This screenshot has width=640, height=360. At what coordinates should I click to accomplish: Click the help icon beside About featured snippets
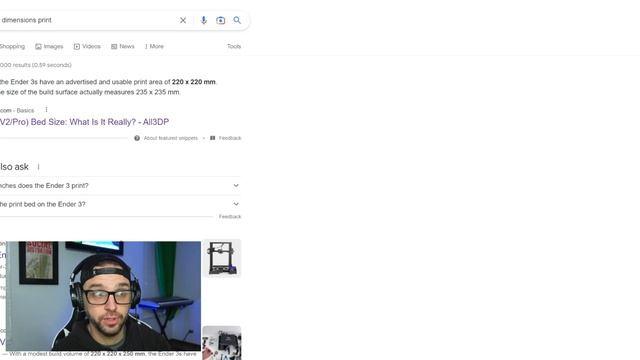(x=137, y=138)
